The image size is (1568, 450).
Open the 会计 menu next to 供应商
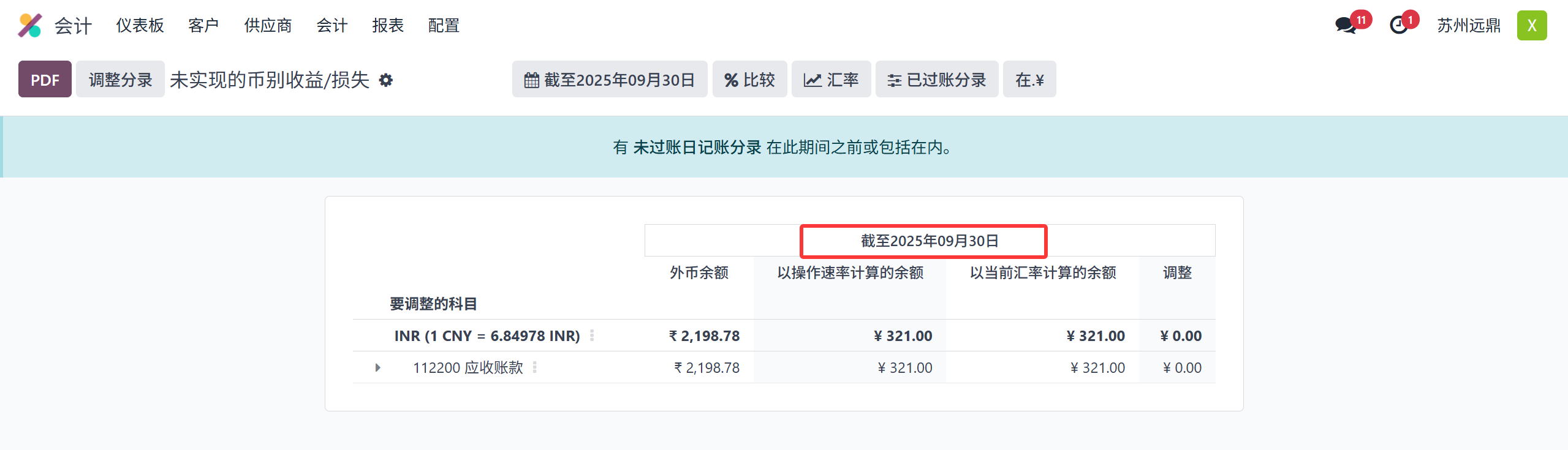331,25
